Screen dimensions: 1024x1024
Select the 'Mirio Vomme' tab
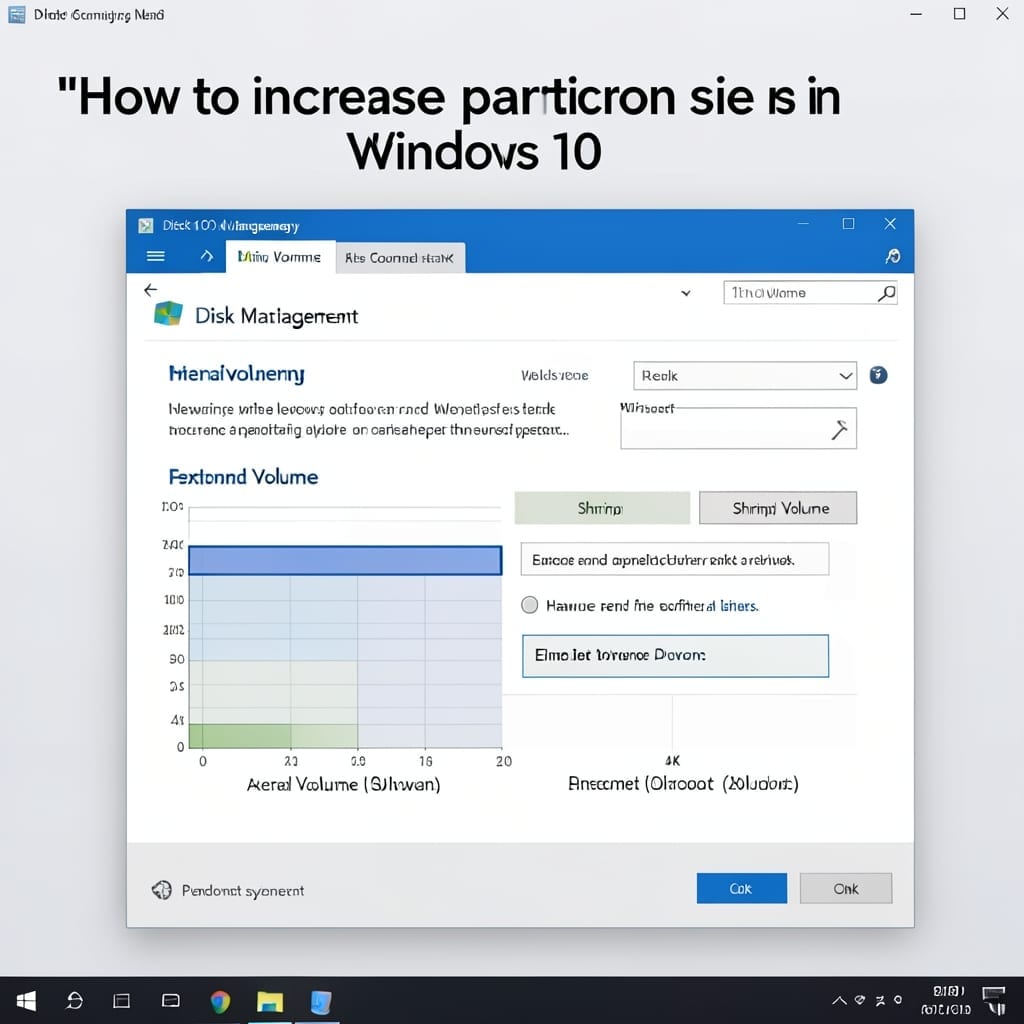[x=280, y=257]
